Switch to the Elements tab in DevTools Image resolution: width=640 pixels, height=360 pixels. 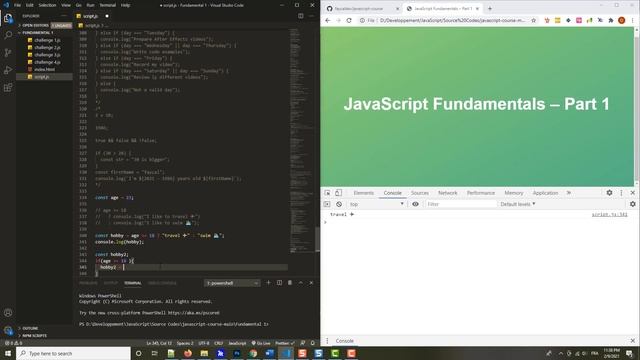coord(363,193)
